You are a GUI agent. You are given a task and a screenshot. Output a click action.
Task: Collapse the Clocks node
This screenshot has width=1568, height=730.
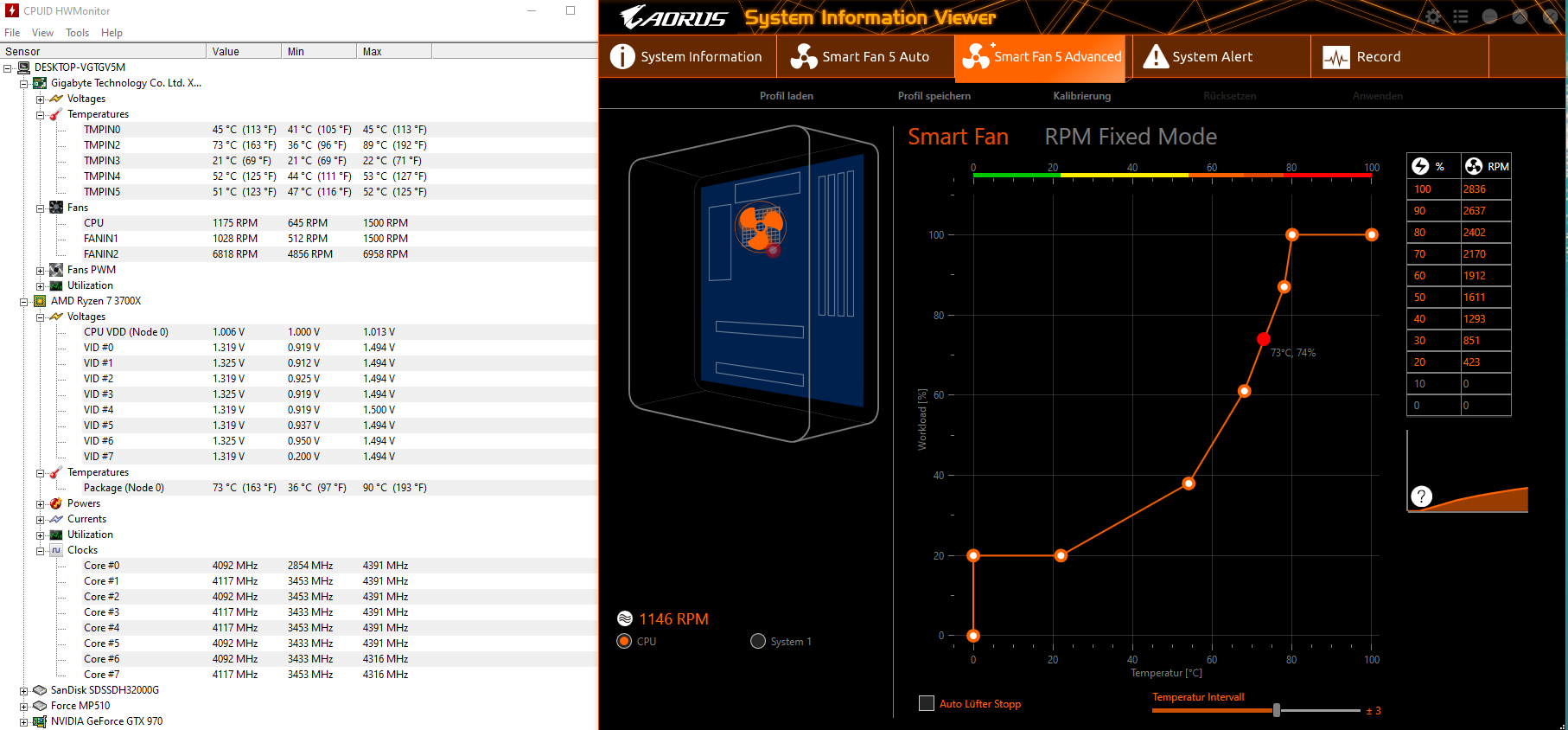pos(40,550)
